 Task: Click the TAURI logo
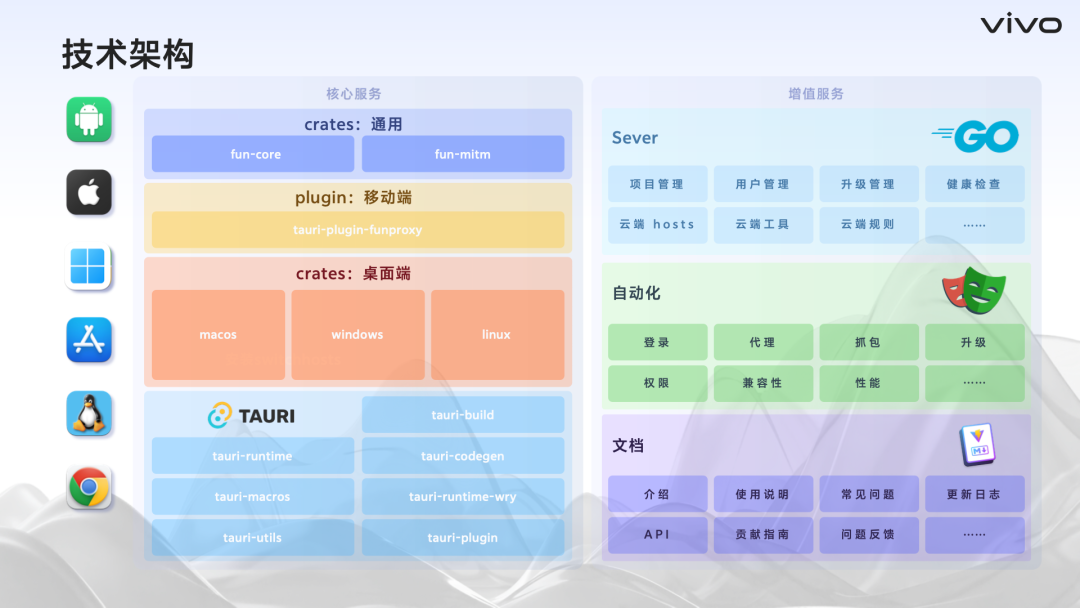pos(251,414)
